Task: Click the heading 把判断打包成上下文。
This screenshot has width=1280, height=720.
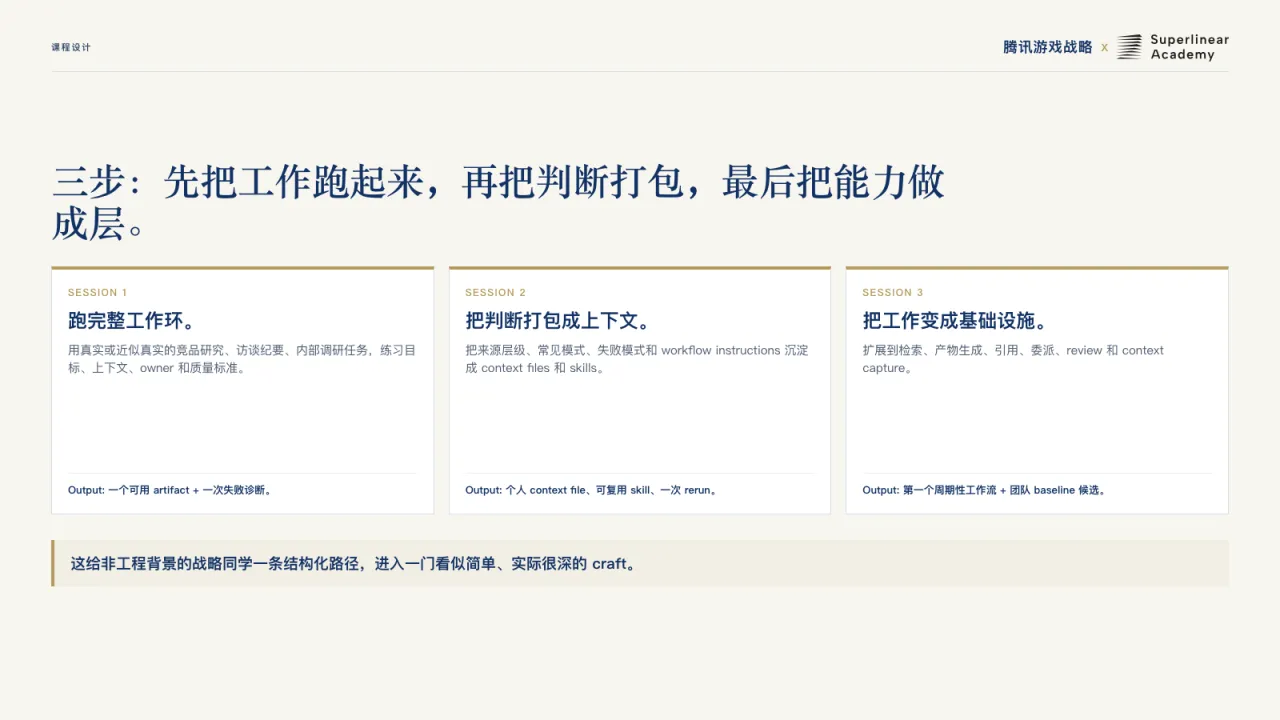Action: (x=559, y=321)
